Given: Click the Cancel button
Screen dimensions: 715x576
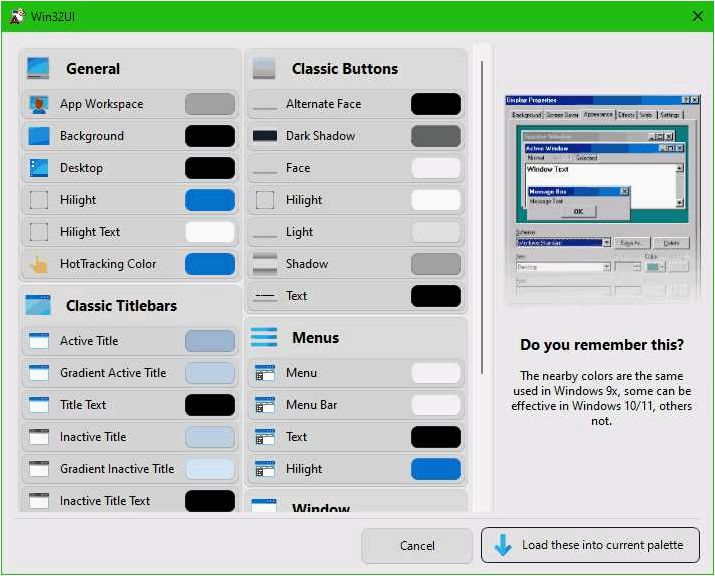Looking at the screenshot, I should point(417,545).
